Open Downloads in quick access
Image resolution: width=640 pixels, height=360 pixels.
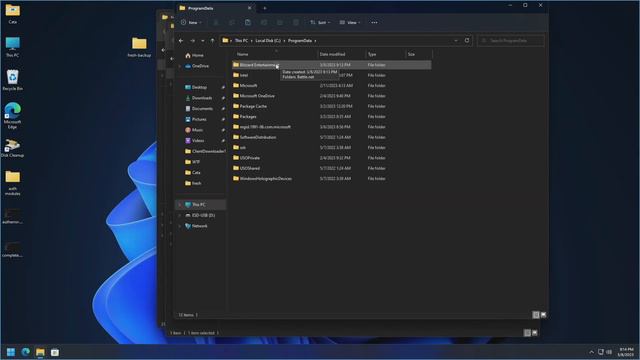tap(202, 98)
